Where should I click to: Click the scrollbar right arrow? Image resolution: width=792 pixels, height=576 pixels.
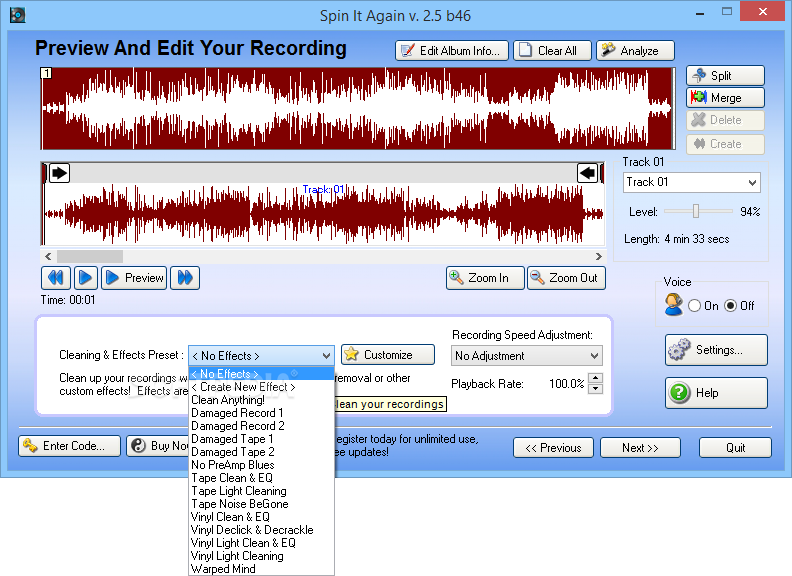(599, 256)
